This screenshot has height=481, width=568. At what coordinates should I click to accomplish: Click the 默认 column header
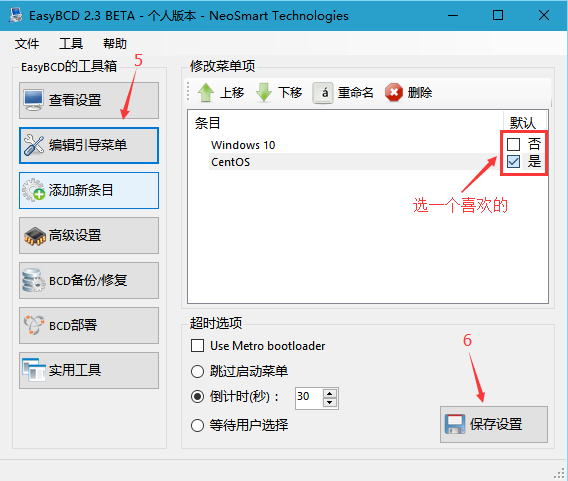pos(522,123)
